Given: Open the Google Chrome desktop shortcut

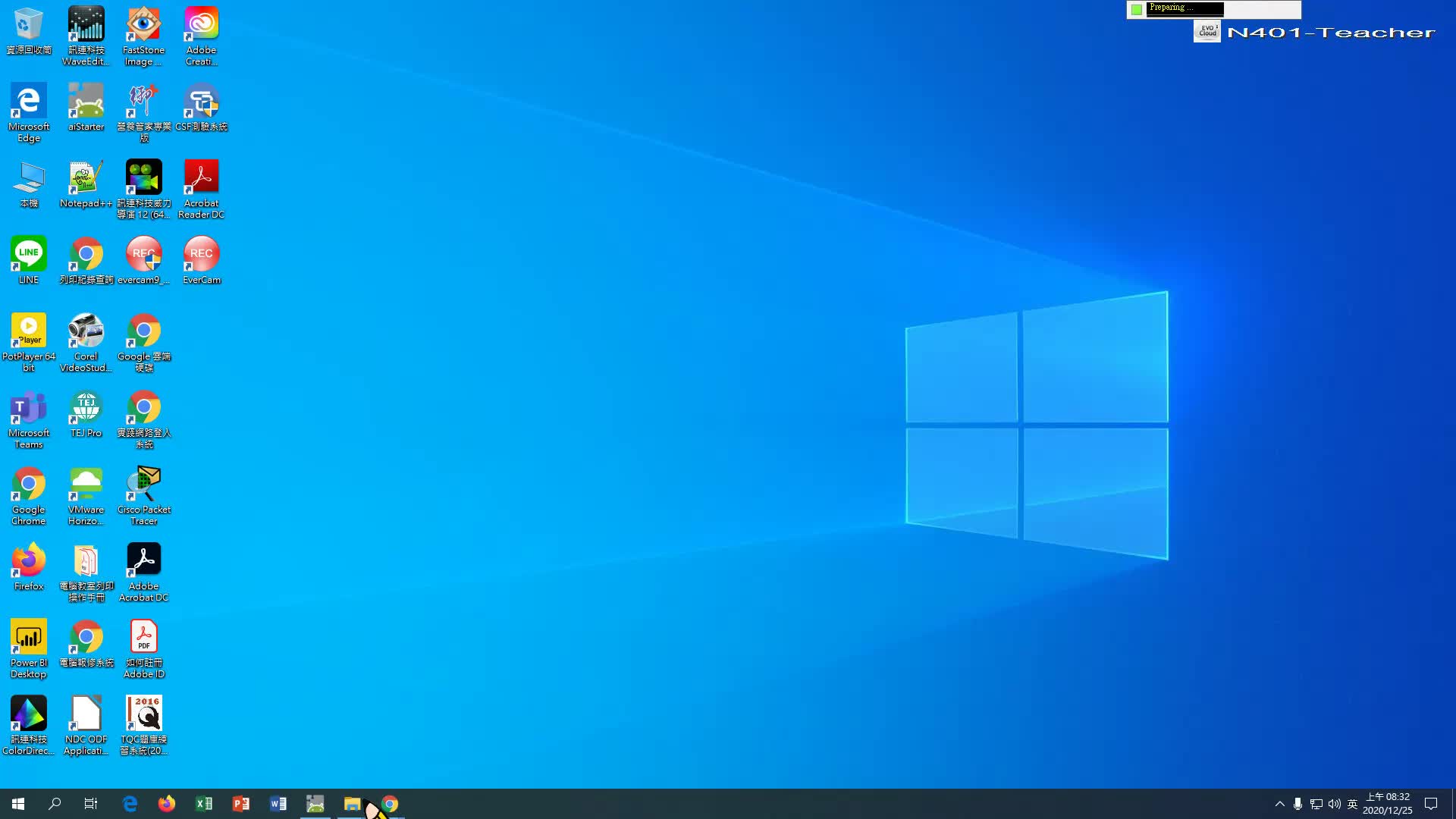Looking at the screenshot, I should (x=29, y=496).
